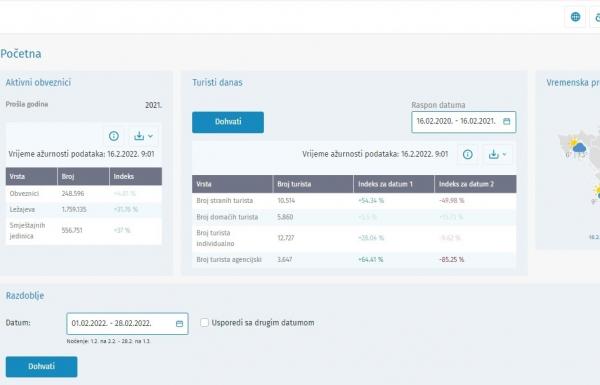This screenshot has width=600, height=385.
Task: Click Dohvati button under Razdoblje
Action: 41,367
